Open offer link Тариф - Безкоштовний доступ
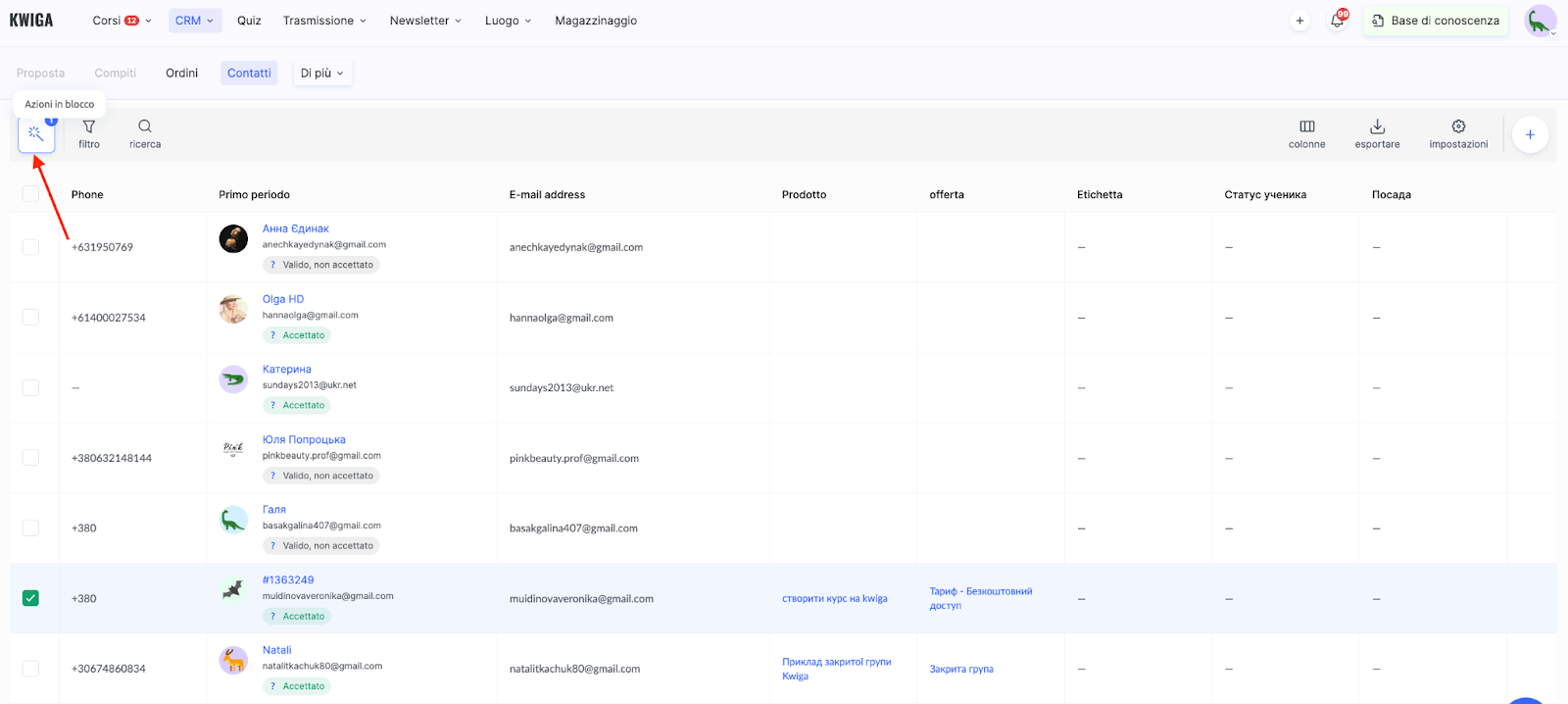1568x704 pixels. pos(981,598)
